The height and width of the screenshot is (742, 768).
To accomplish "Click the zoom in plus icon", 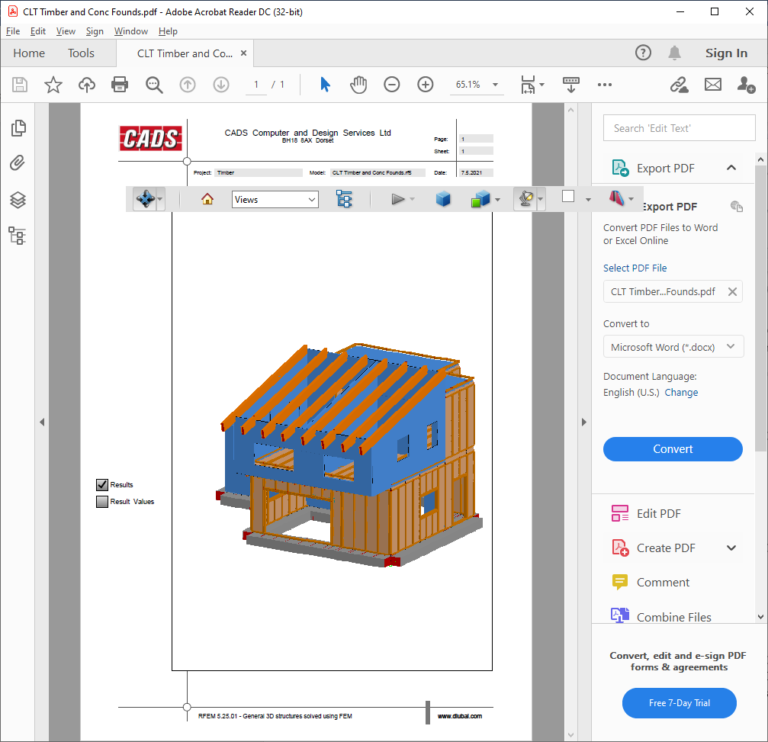I will tap(425, 85).
